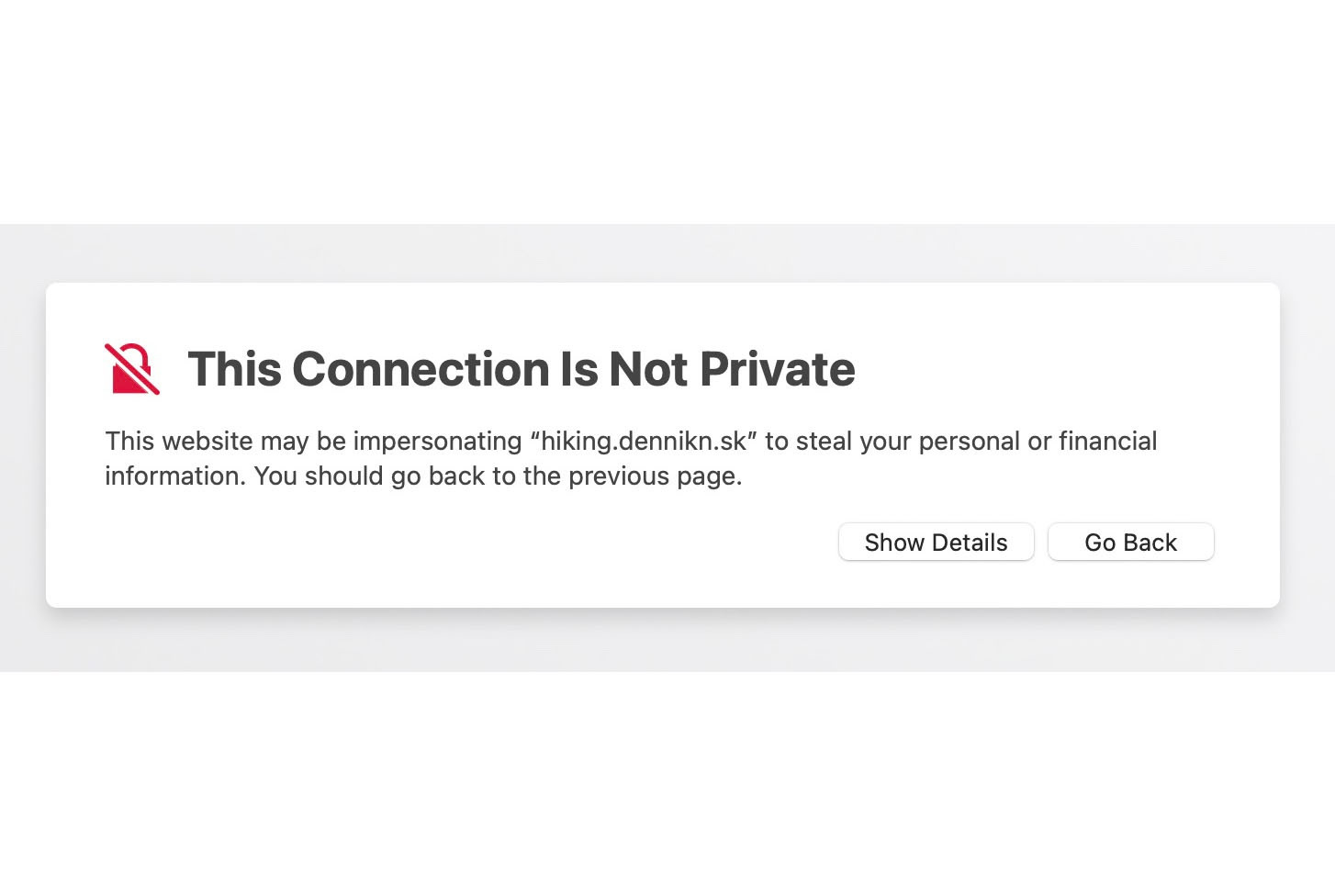Screen dimensions: 1335x896
Task: Click the word "Details" on the Show Details button
Action: tap(970, 543)
